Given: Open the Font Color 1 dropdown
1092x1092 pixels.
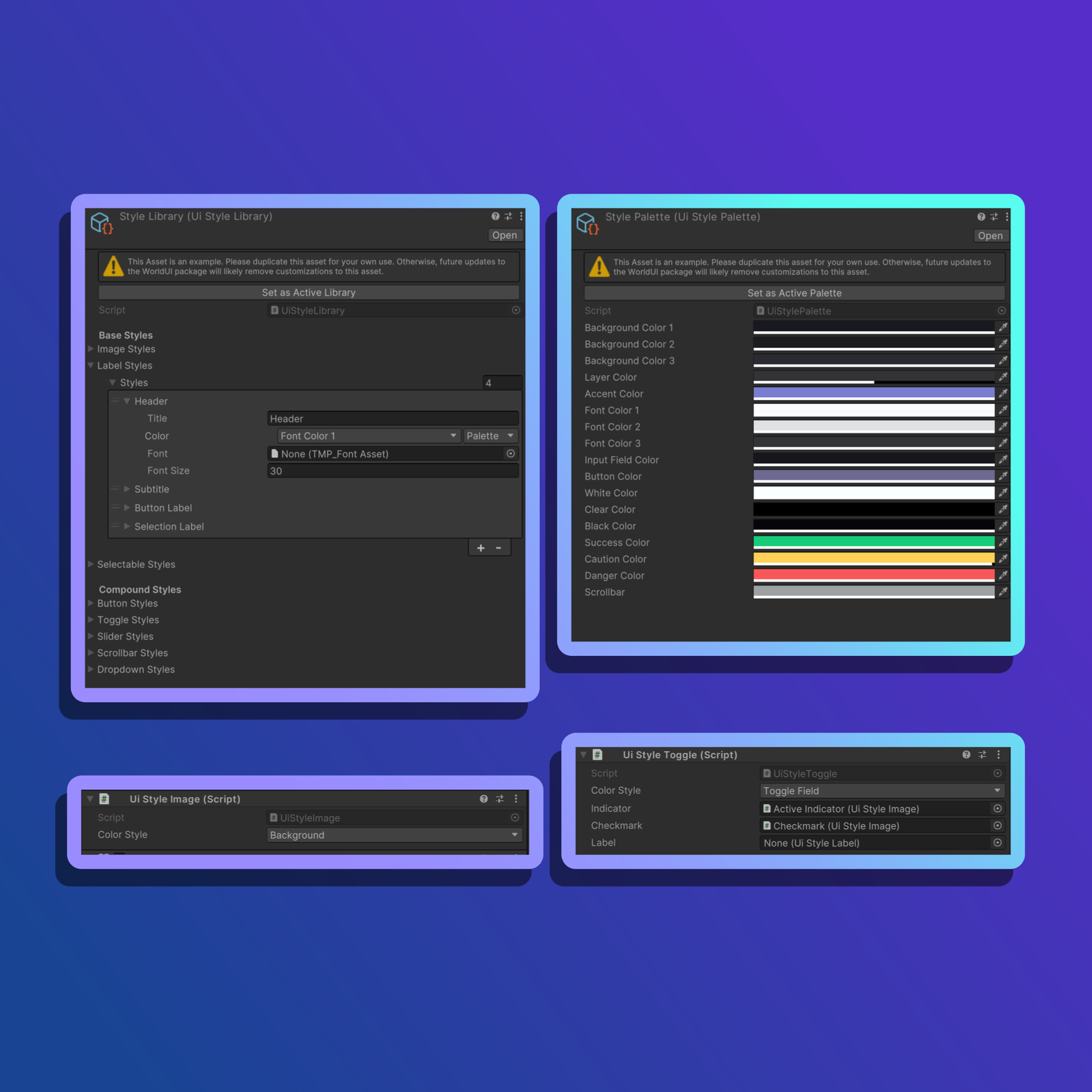Looking at the screenshot, I should pyautogui.click(x=368, y=436).
